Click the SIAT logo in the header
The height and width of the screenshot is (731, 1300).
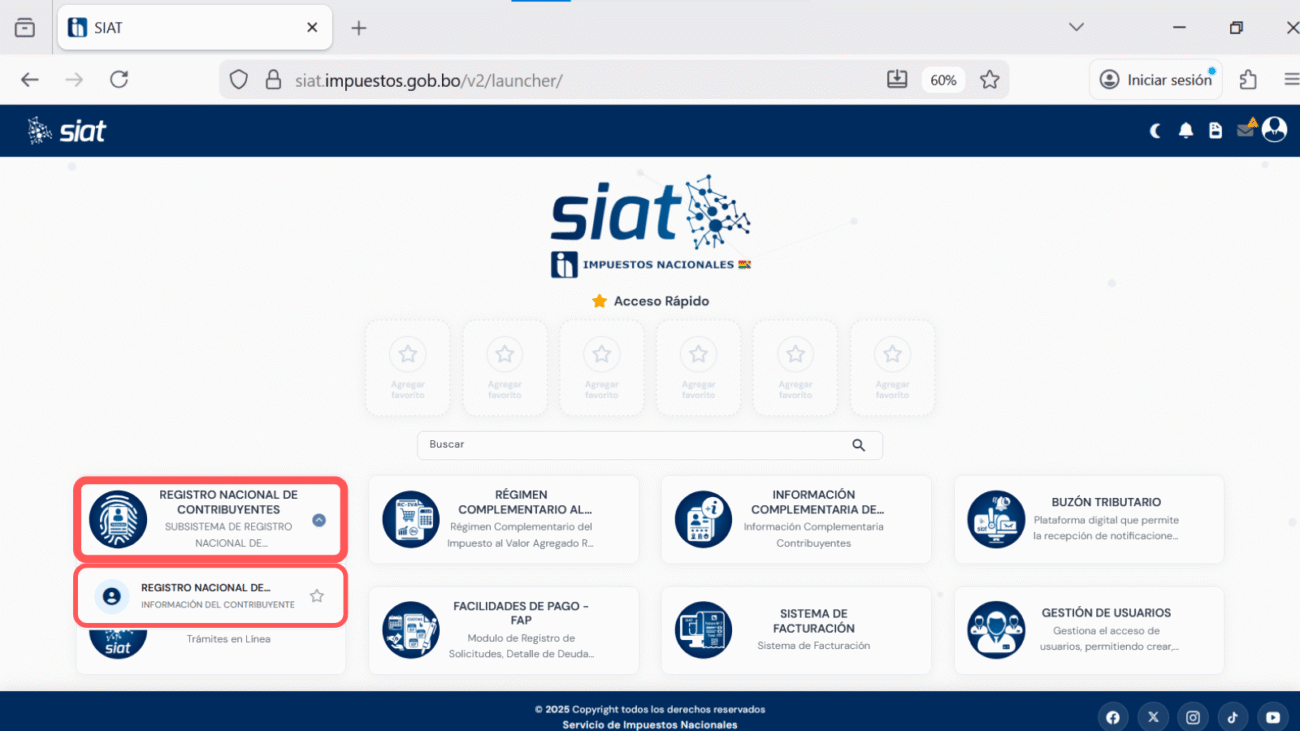pos(67,130)
